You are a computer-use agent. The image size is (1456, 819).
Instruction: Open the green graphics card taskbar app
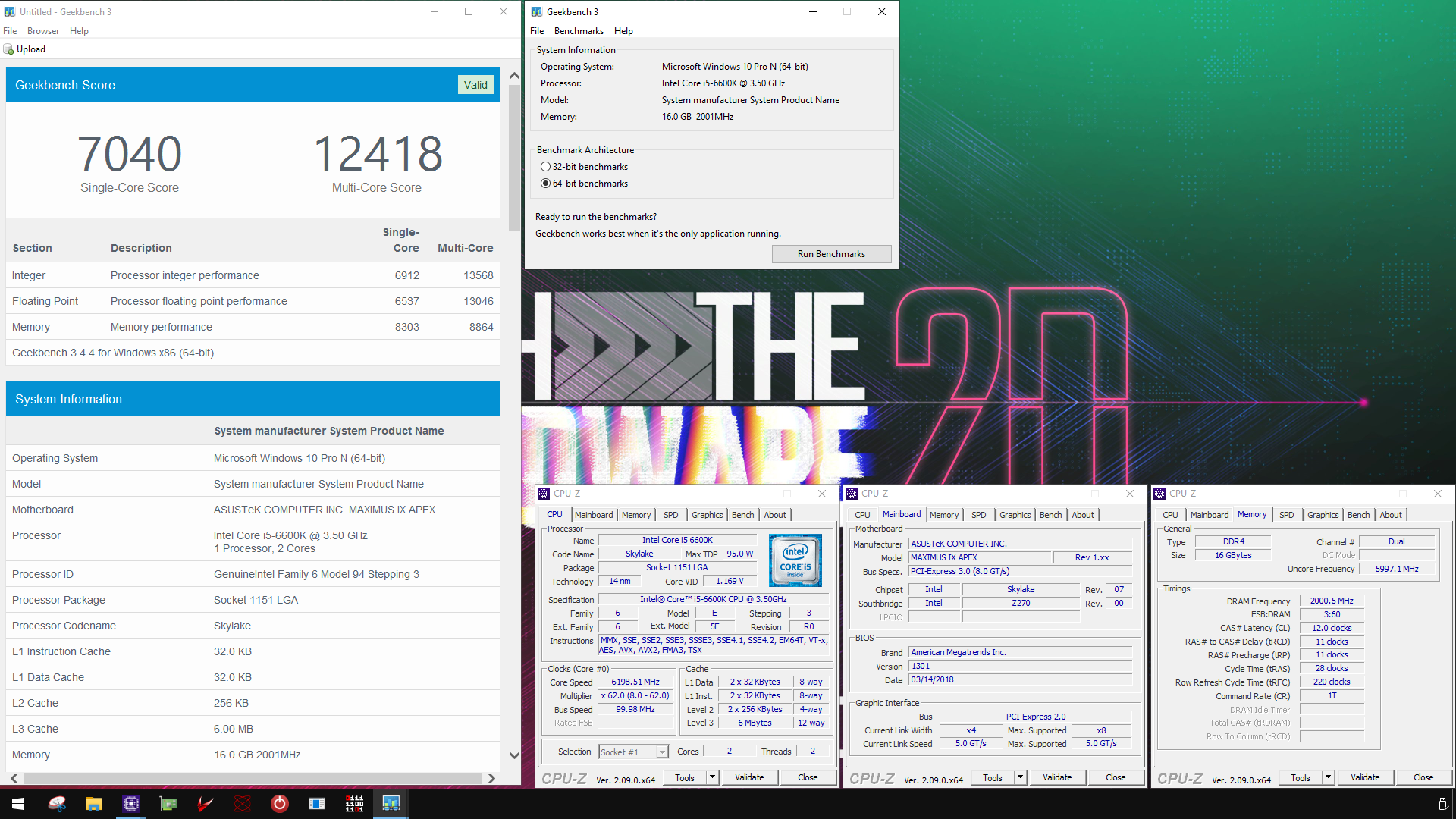click(x=168, y=804)
